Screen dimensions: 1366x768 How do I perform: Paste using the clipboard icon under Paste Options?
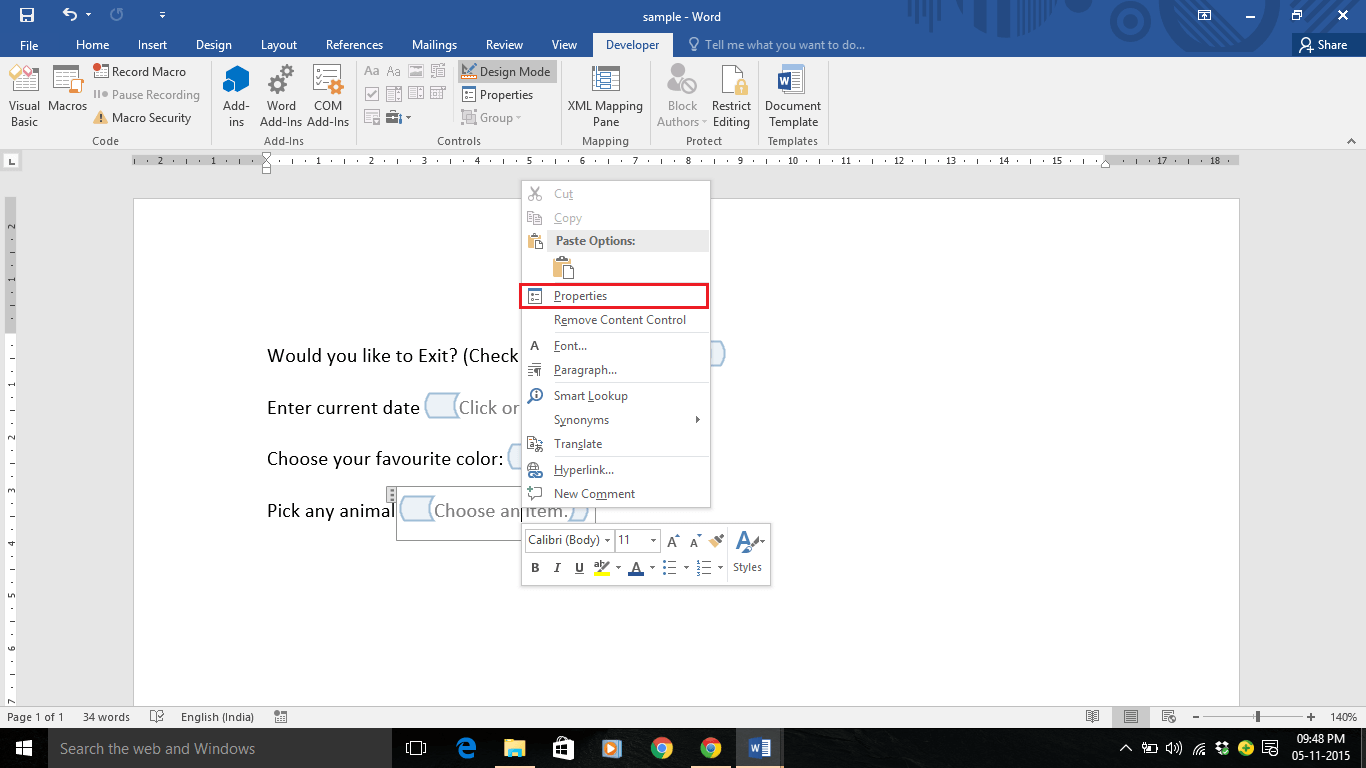coord(564,268)
